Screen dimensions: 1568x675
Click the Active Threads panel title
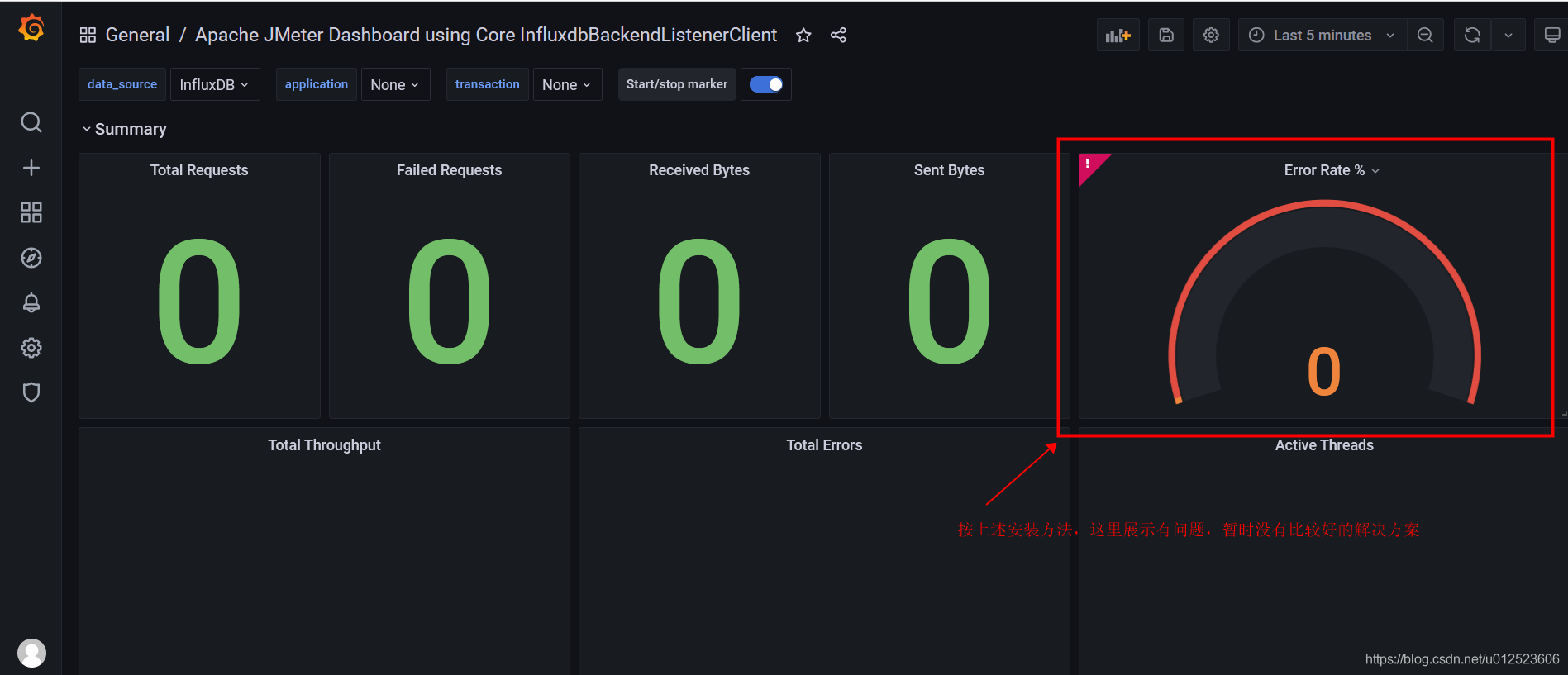click(1324, 444)
